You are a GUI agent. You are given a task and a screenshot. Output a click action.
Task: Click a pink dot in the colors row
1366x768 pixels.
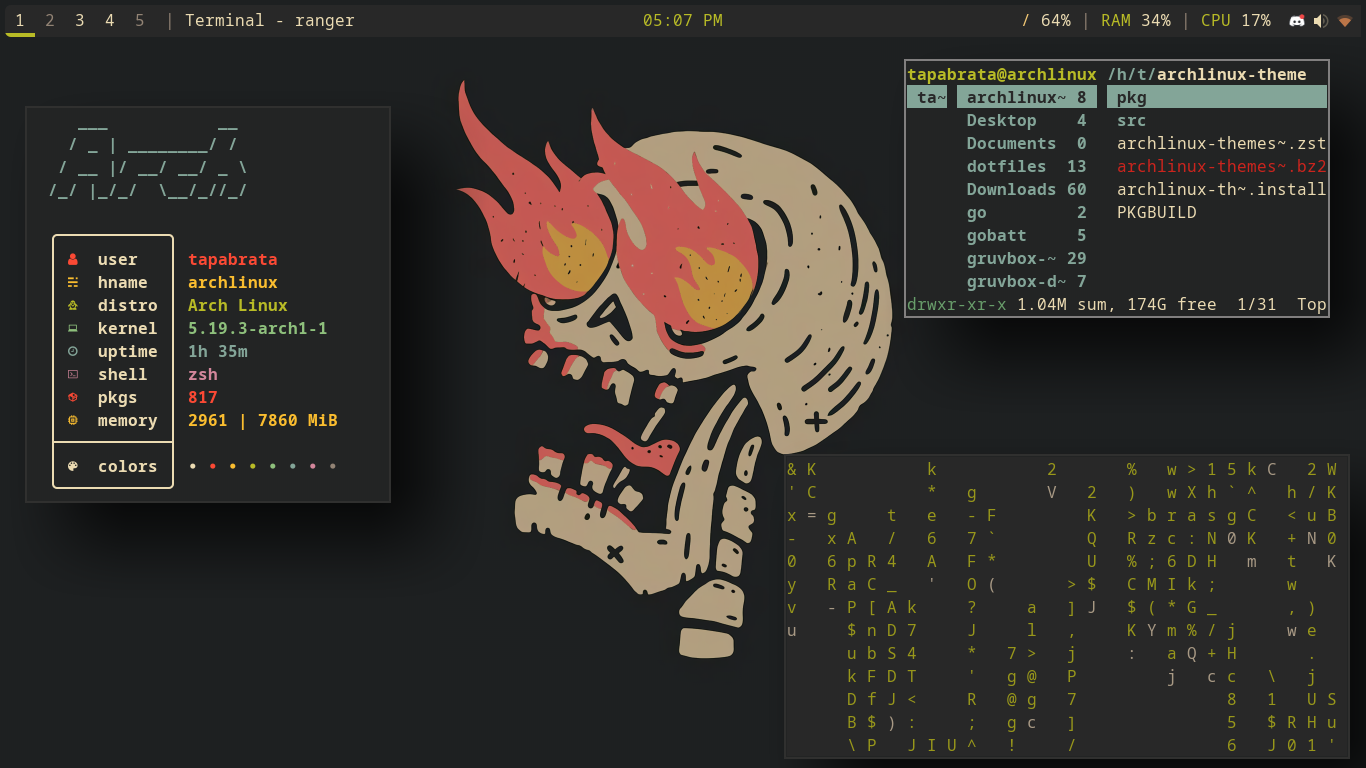click(312, 465)
